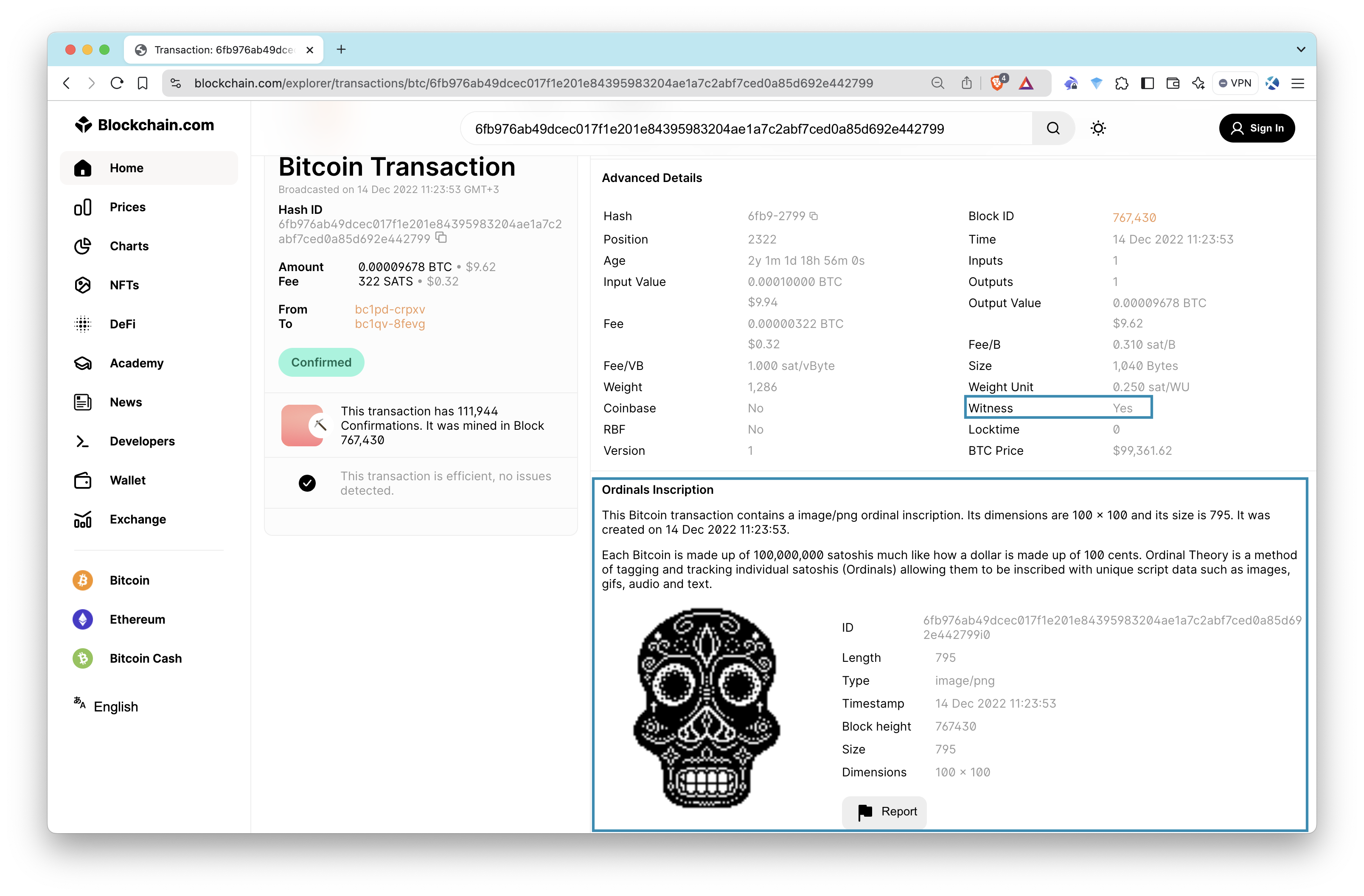Open browser hamburger menu
Screen dimensions: 1364x896
[x=1297, y=83]
